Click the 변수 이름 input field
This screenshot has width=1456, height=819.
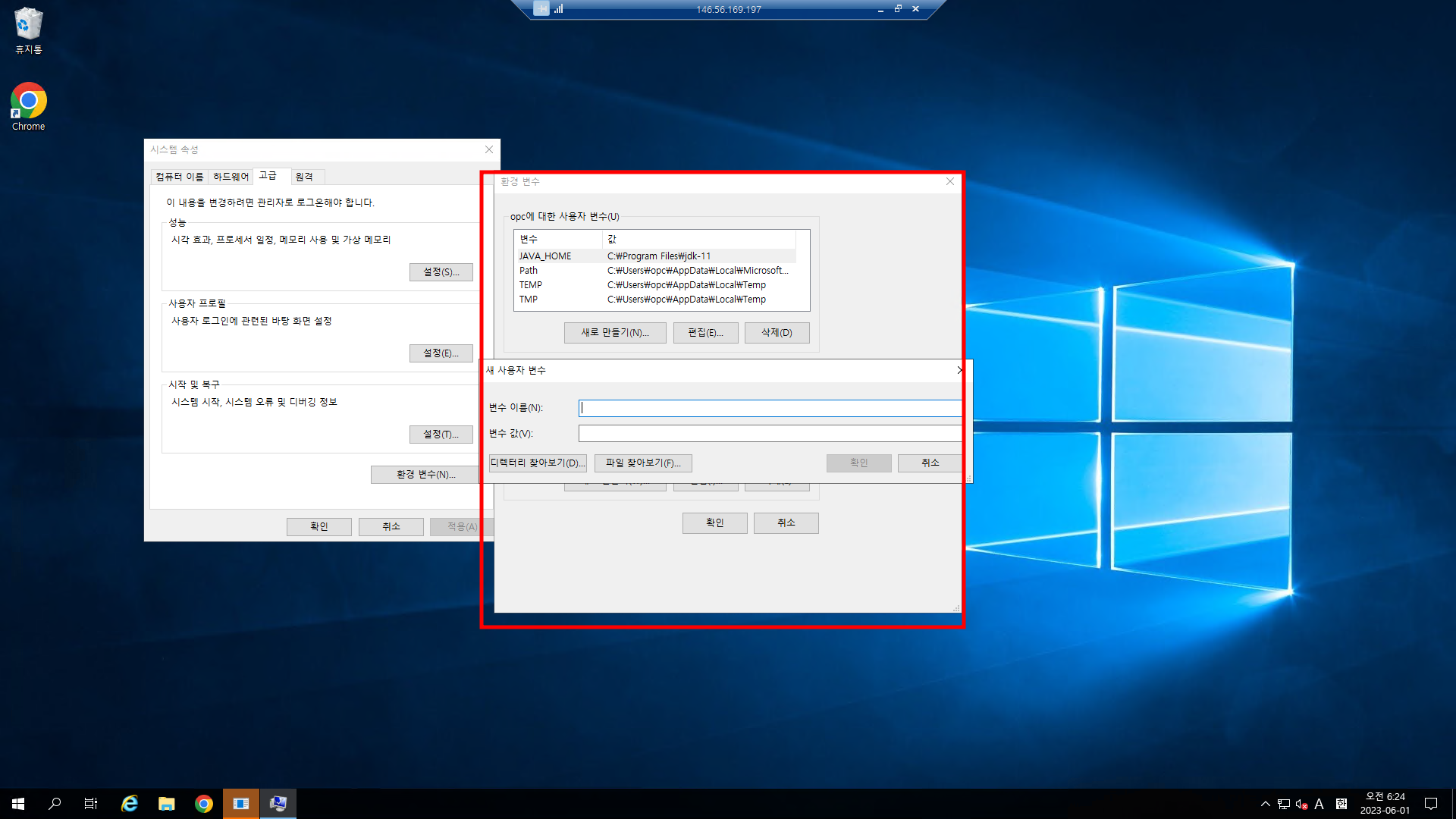770,408
